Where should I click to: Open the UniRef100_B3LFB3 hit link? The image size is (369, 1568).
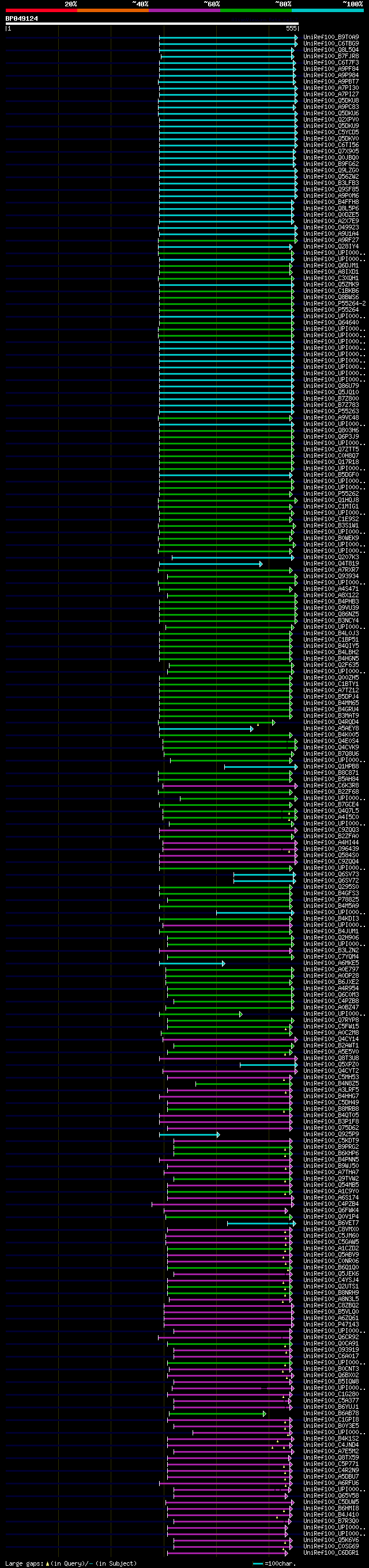(x=332, y=183)
